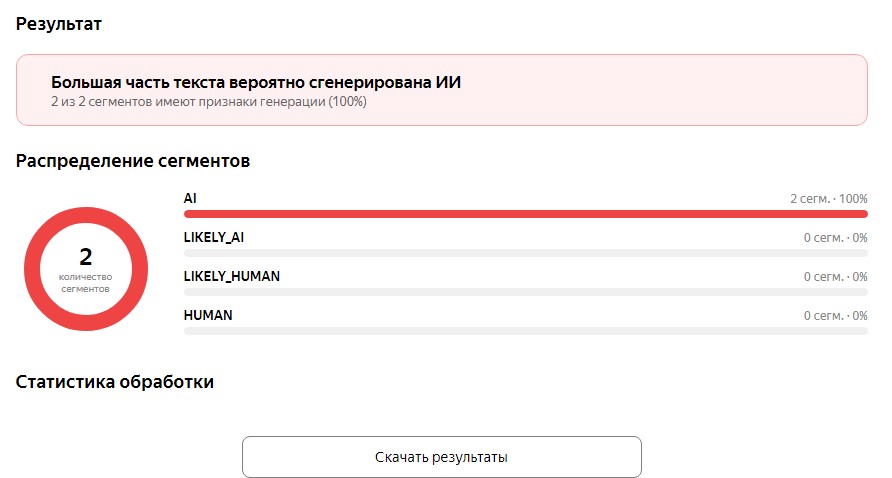This screenshot has height=478, width=892.
Task: Click the pink AI-generated result banner
Action: coord(441,90)
